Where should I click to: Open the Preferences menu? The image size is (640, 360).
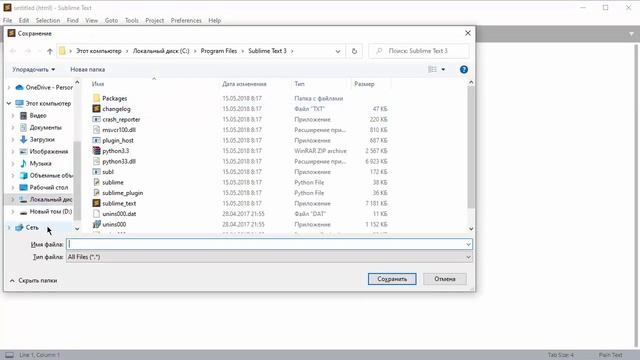coord(186,20)
